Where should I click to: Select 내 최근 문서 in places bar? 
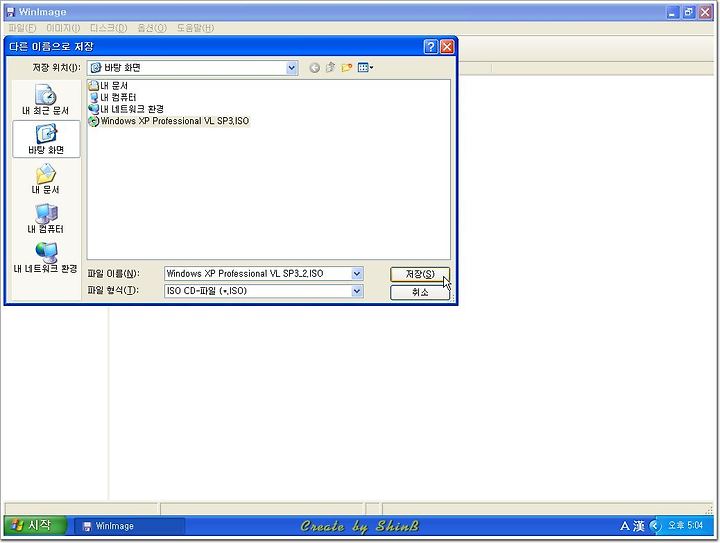point(45,100)
